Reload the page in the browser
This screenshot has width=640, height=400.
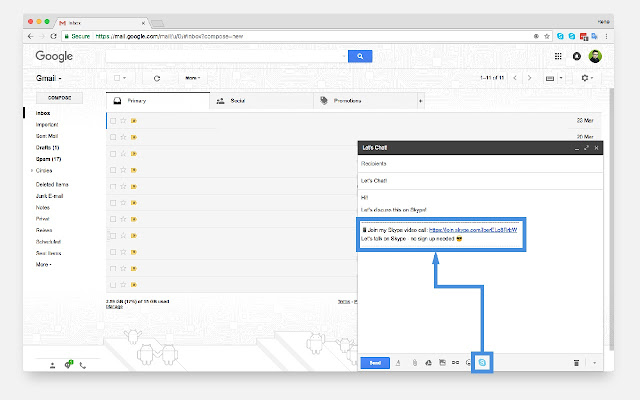[53, 36]
